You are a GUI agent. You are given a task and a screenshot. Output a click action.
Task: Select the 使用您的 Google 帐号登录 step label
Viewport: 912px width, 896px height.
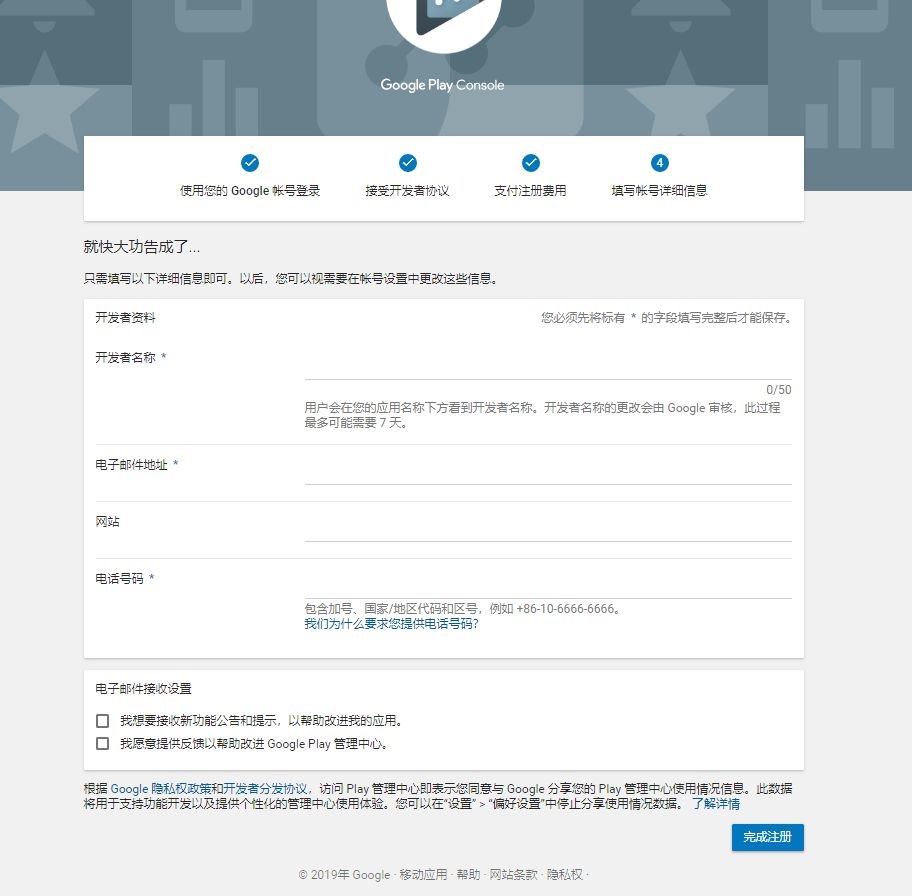click(250, 191)
